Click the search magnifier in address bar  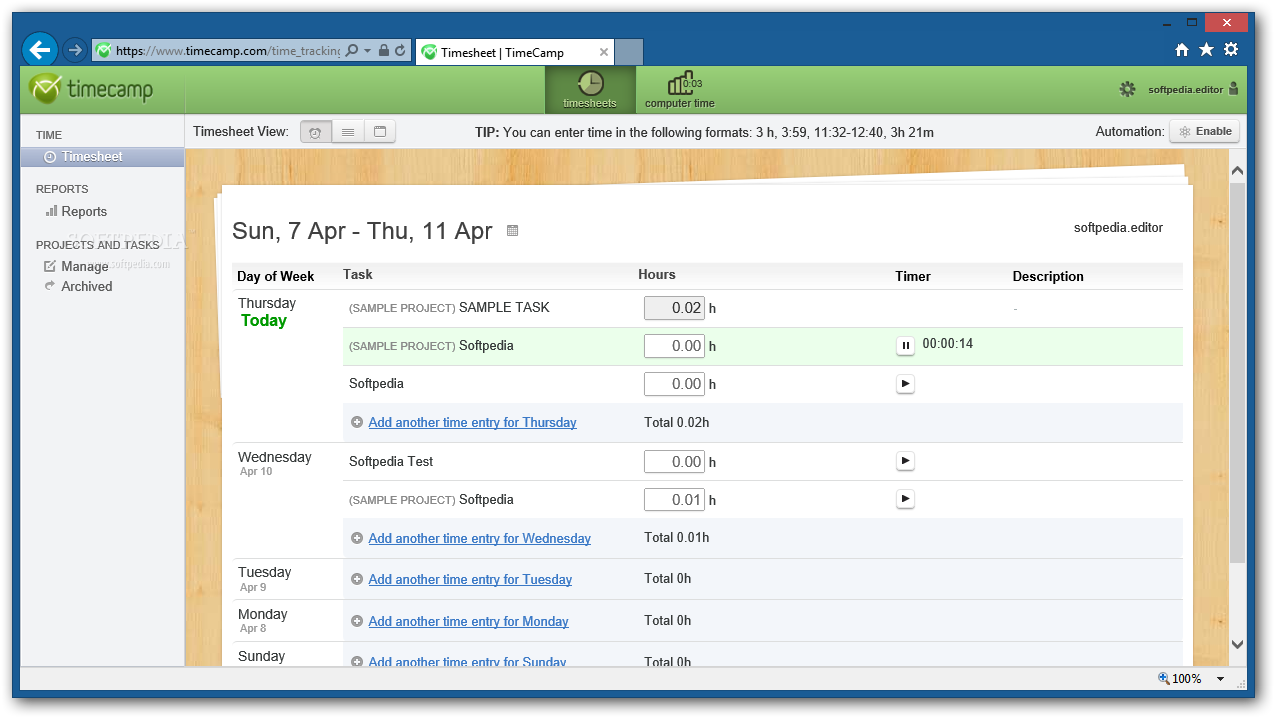click(x=352, y=50)
